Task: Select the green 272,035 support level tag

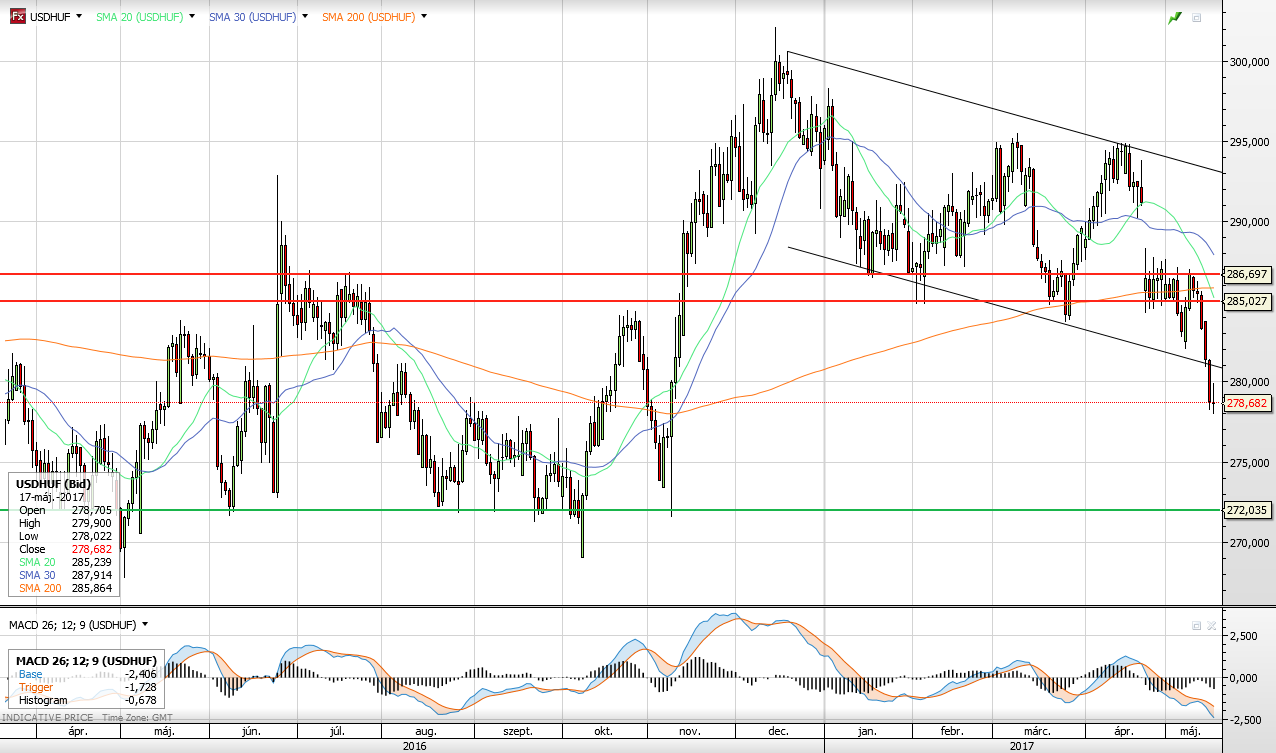Action: [1247, 510]
